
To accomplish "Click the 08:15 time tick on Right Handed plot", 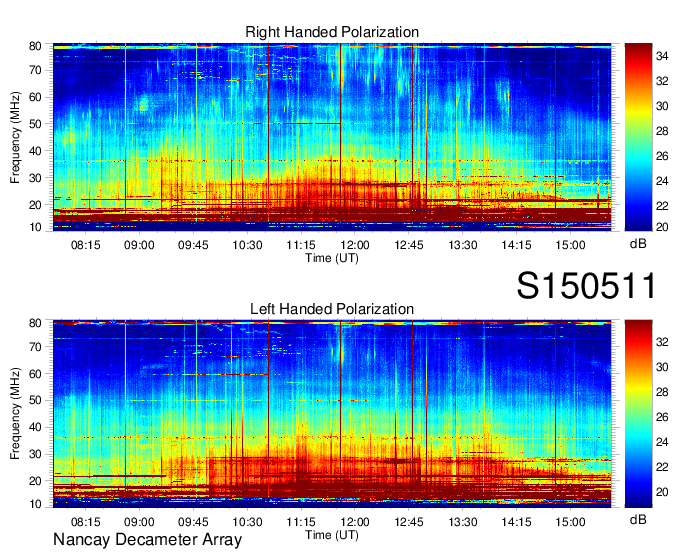I will (x=85, y=245).
